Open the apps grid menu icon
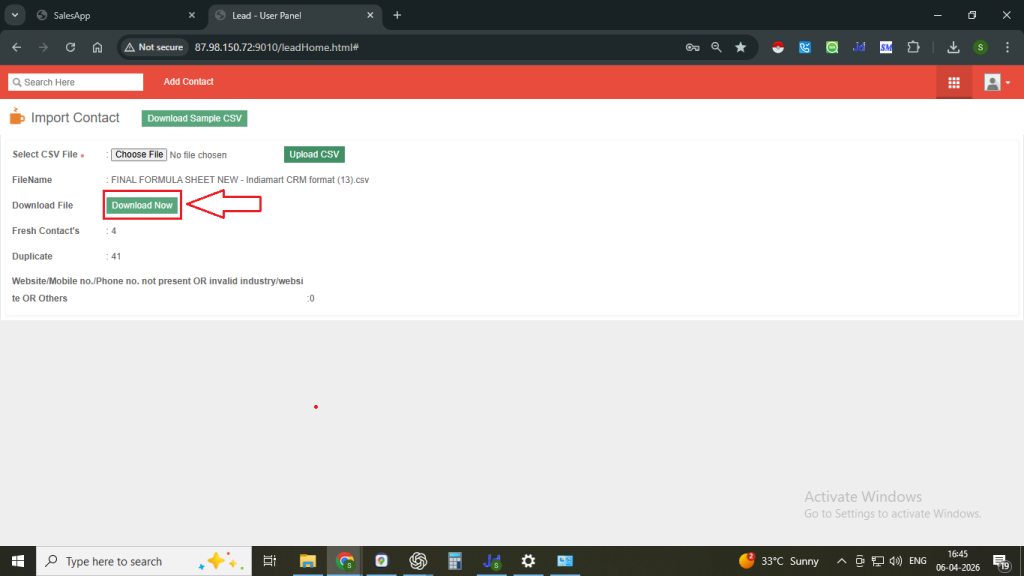1024x576 pixels. tap(953, 83)
